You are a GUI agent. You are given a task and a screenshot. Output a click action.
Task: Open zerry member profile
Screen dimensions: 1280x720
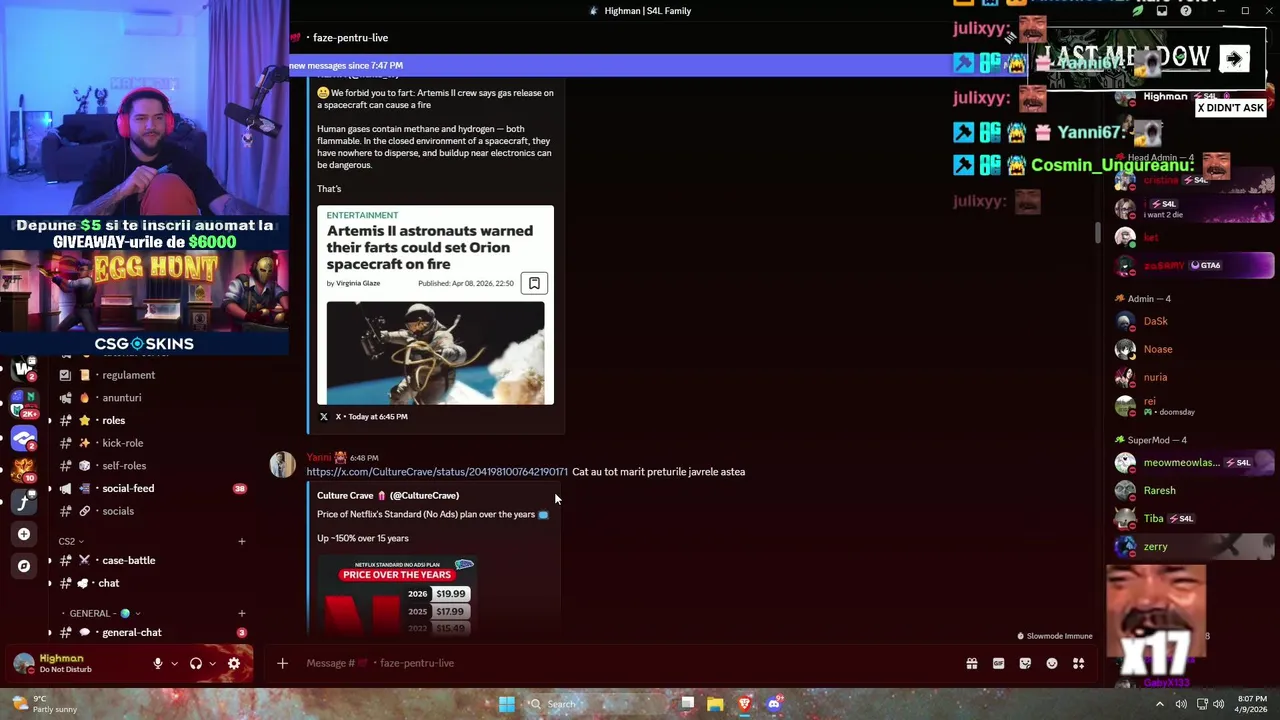pos(1195,546)
